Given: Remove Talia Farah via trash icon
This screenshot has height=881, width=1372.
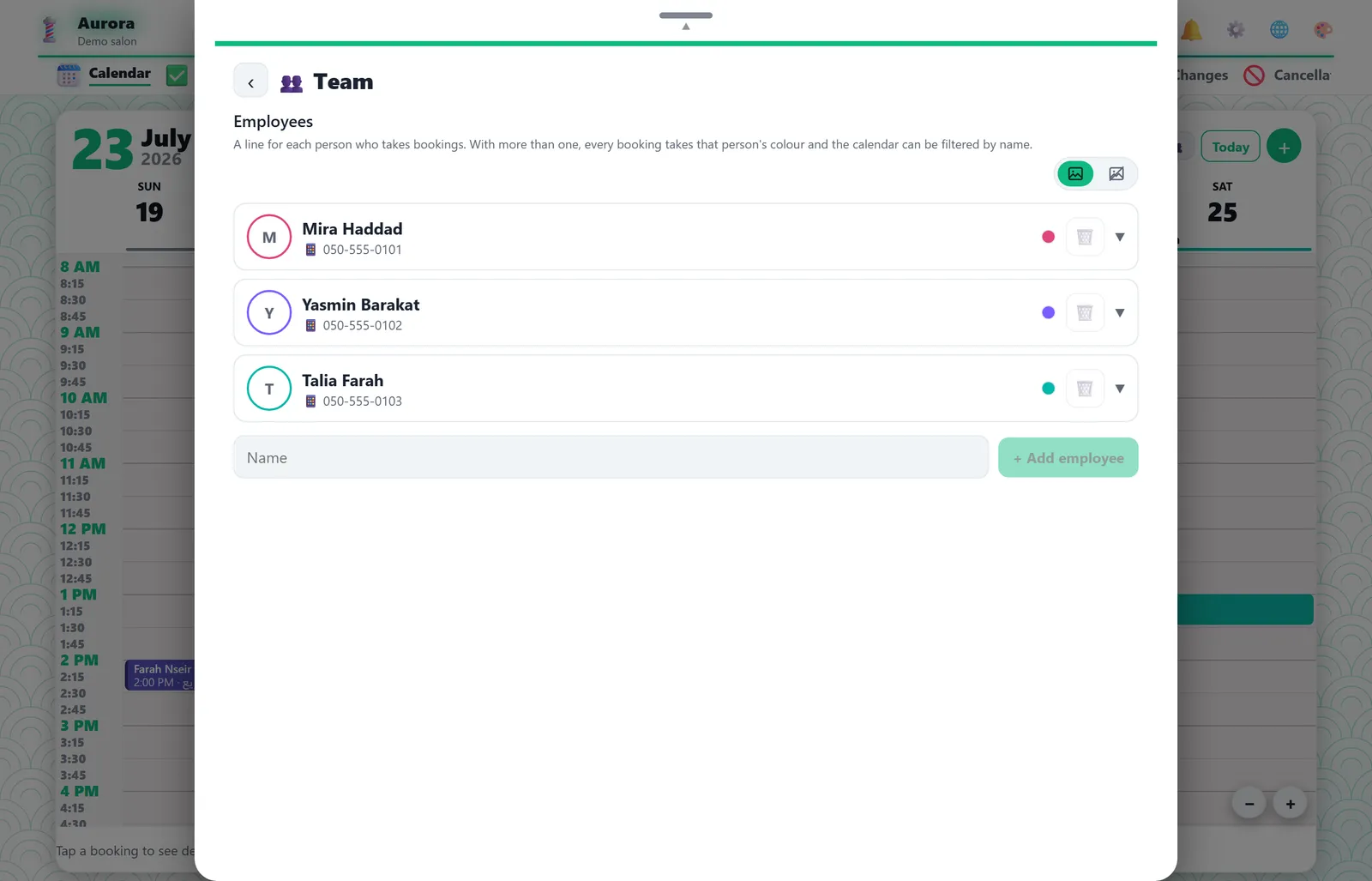Looking at the screenshot, I should click(x=1085, y=389).
